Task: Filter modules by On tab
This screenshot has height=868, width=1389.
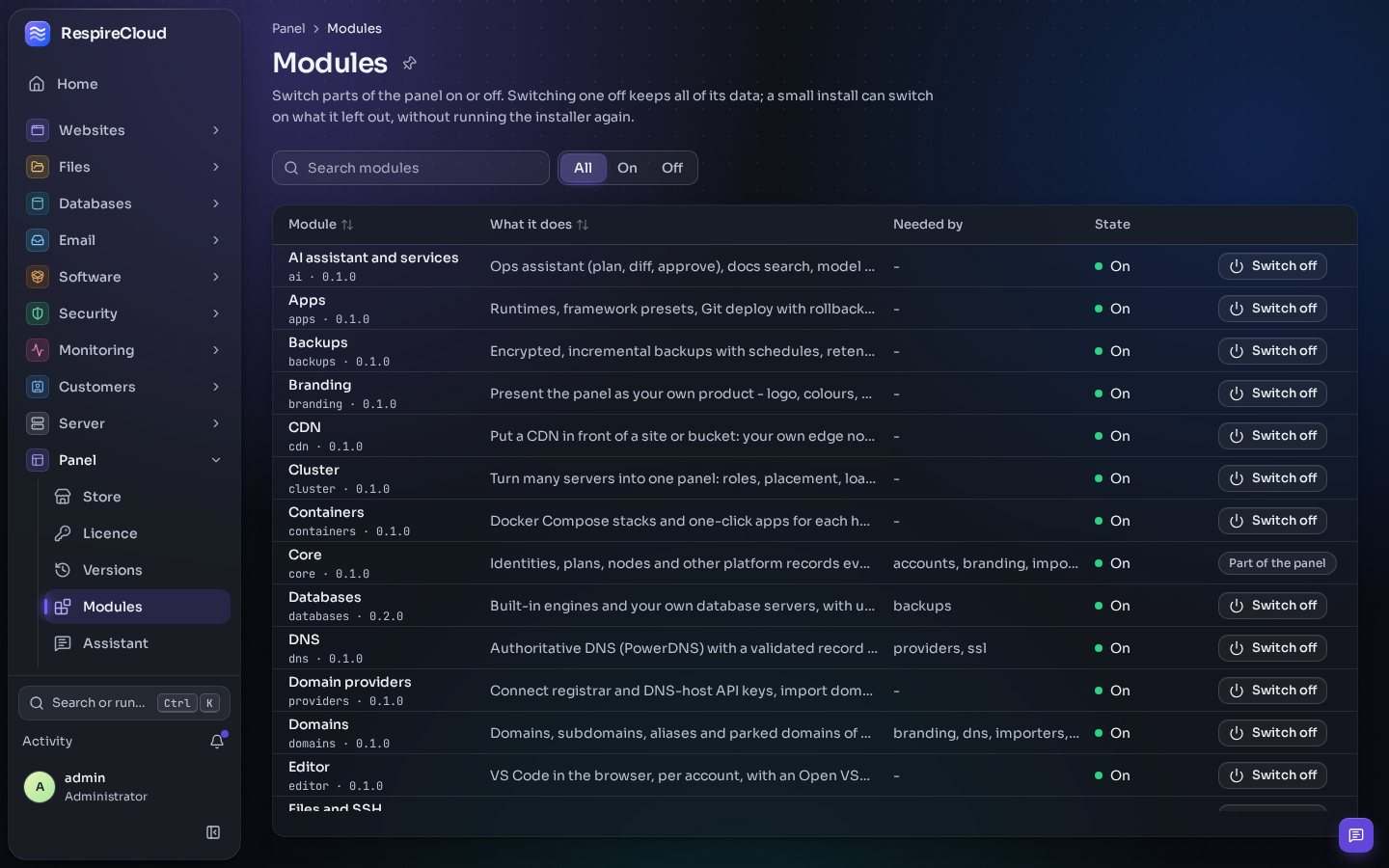Action: (627, 168)
